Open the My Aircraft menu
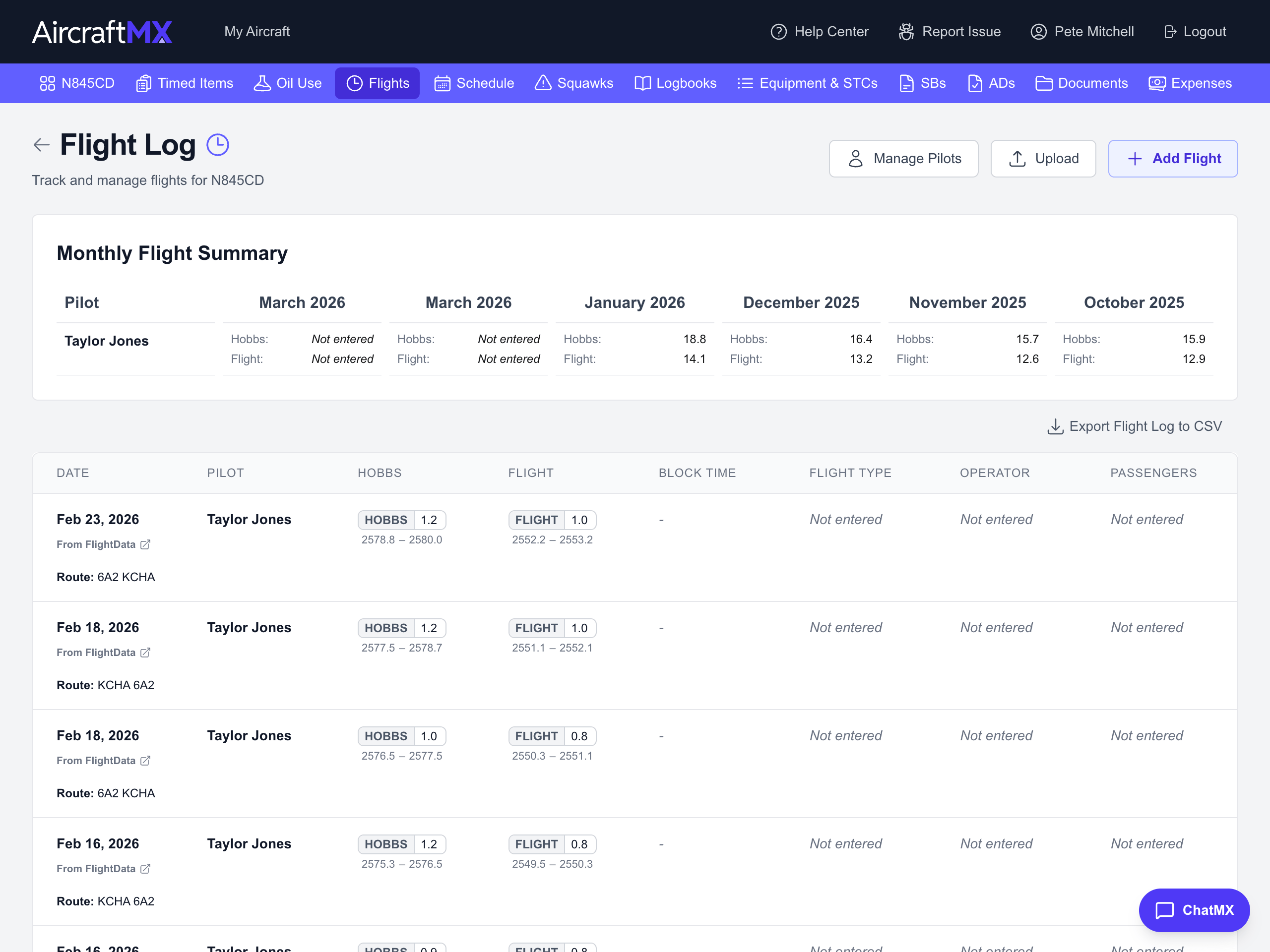 [x=256, y=32]
